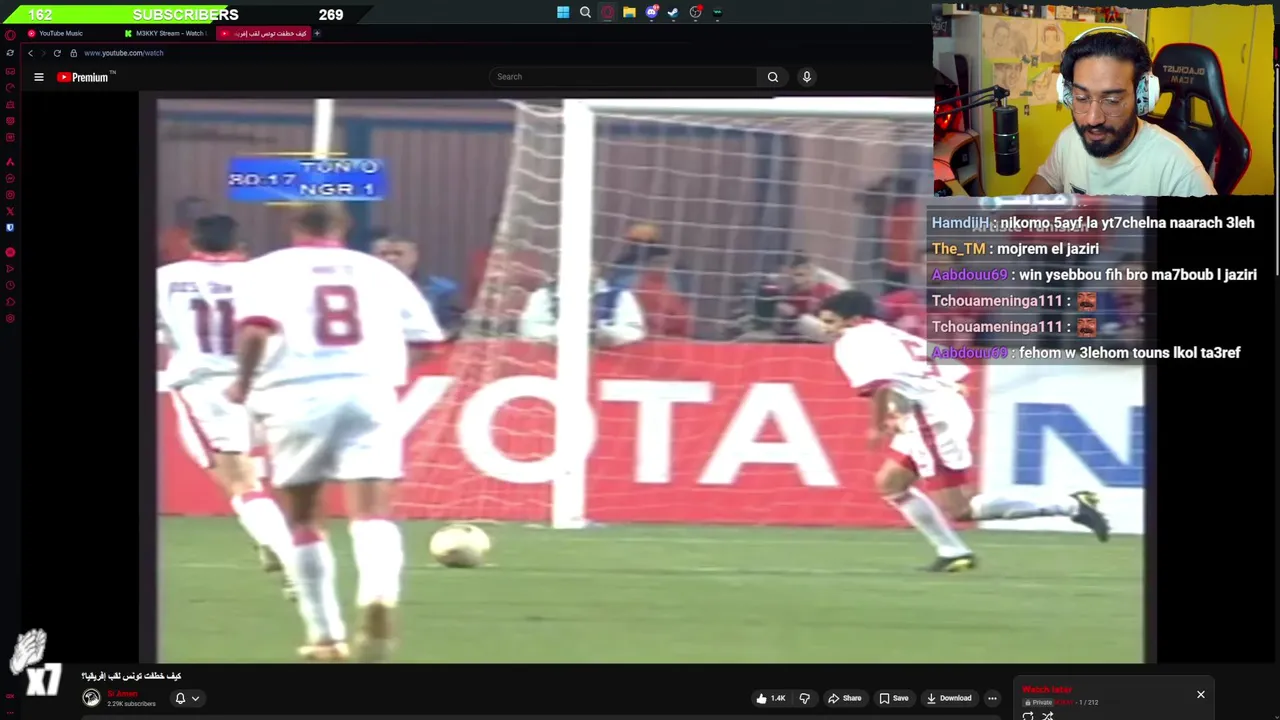Dislike the video with the thumbs-down
The height and width of the screenshot is (720, 1280).
coord(804,698)
